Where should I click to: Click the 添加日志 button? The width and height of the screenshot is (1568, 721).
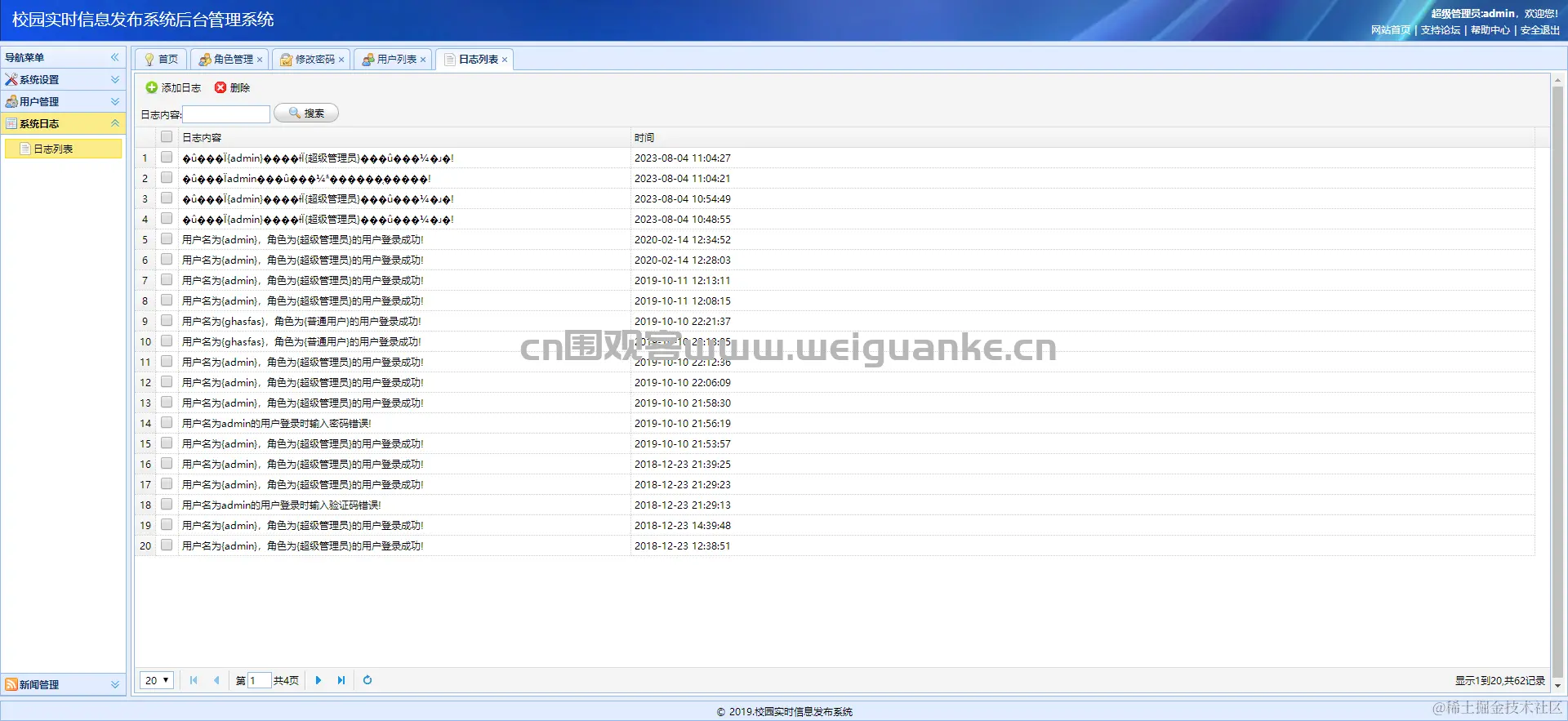[x=173, y=87]
